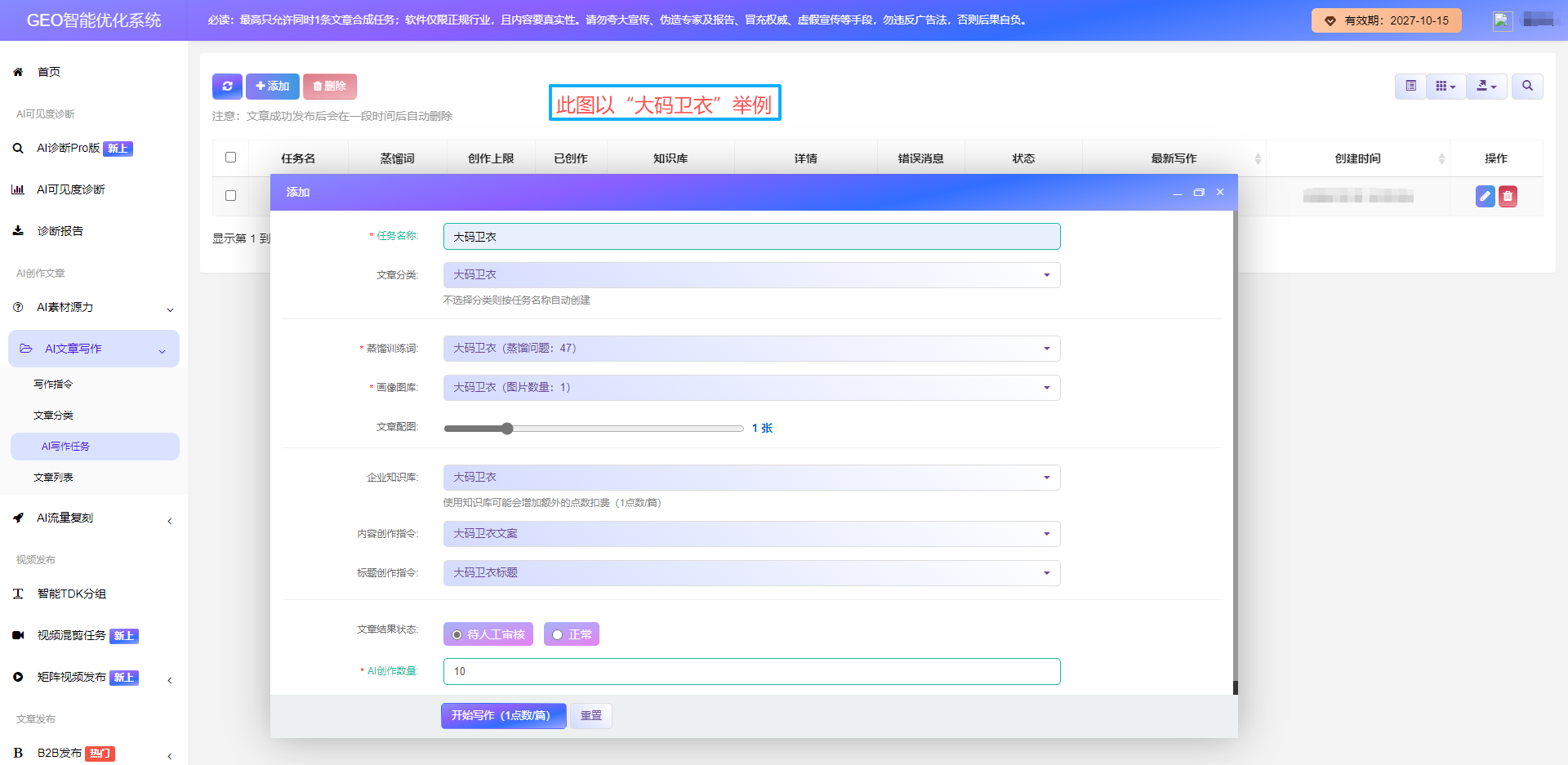
Task: Click the red trash icon in row
Action: [1508, 196]
